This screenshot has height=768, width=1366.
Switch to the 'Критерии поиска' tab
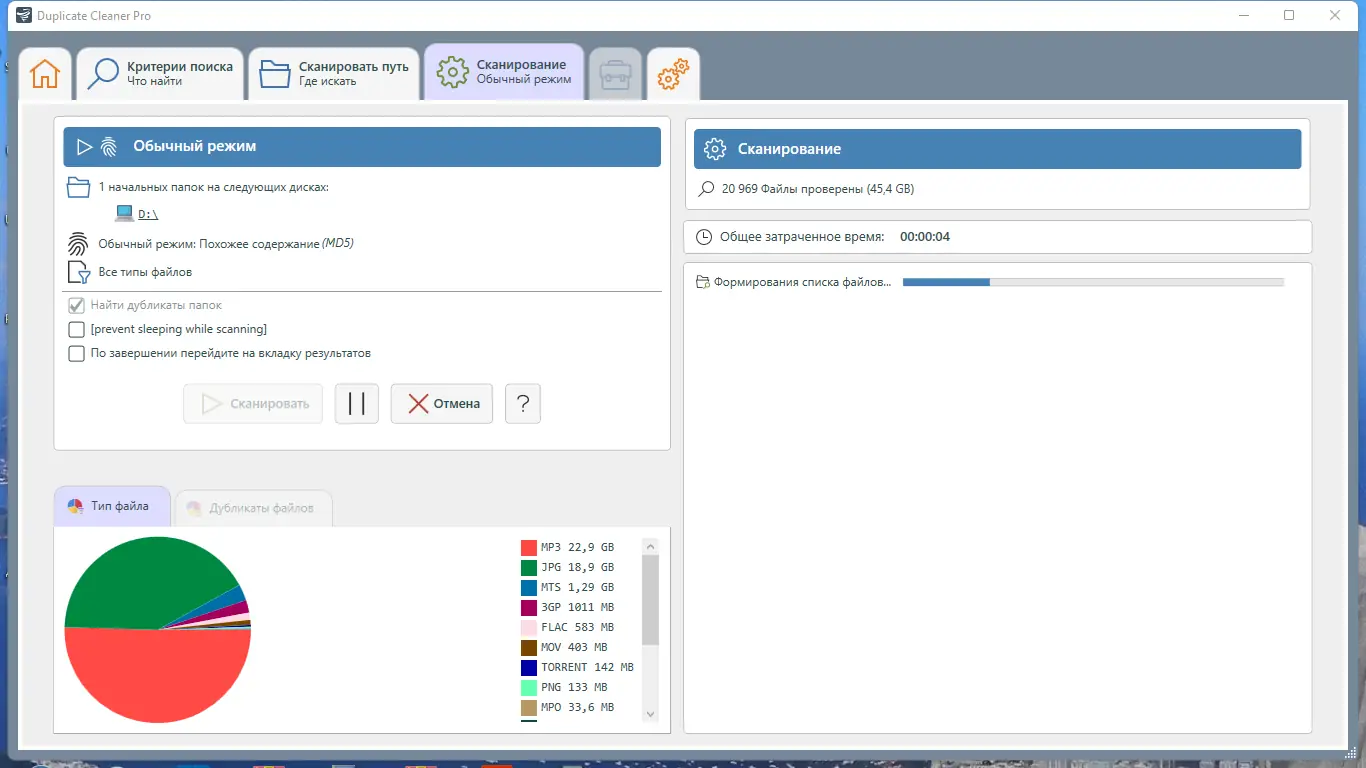161,74
